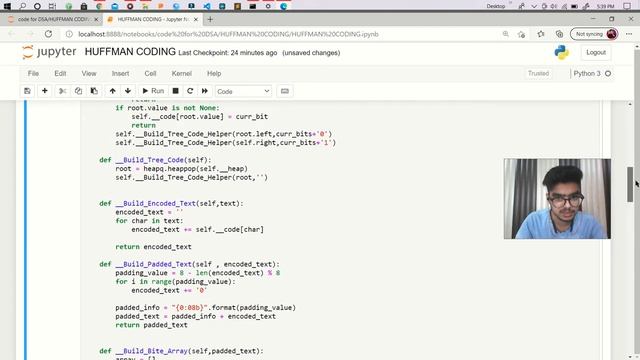Click the '__Build_Tree_Code(self)' definition line
This screenshot has width=640, height=360.
click(x=155, y=160)
